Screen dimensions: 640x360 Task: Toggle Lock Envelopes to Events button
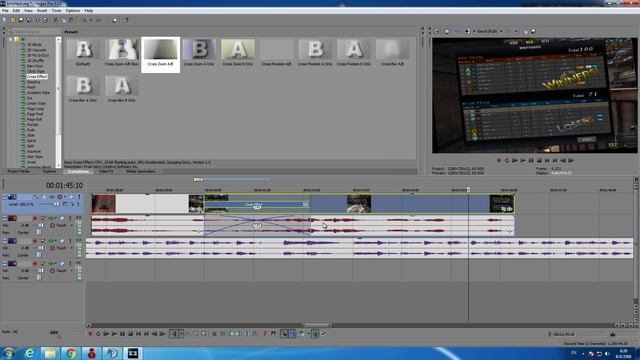(x=315, y=334)
